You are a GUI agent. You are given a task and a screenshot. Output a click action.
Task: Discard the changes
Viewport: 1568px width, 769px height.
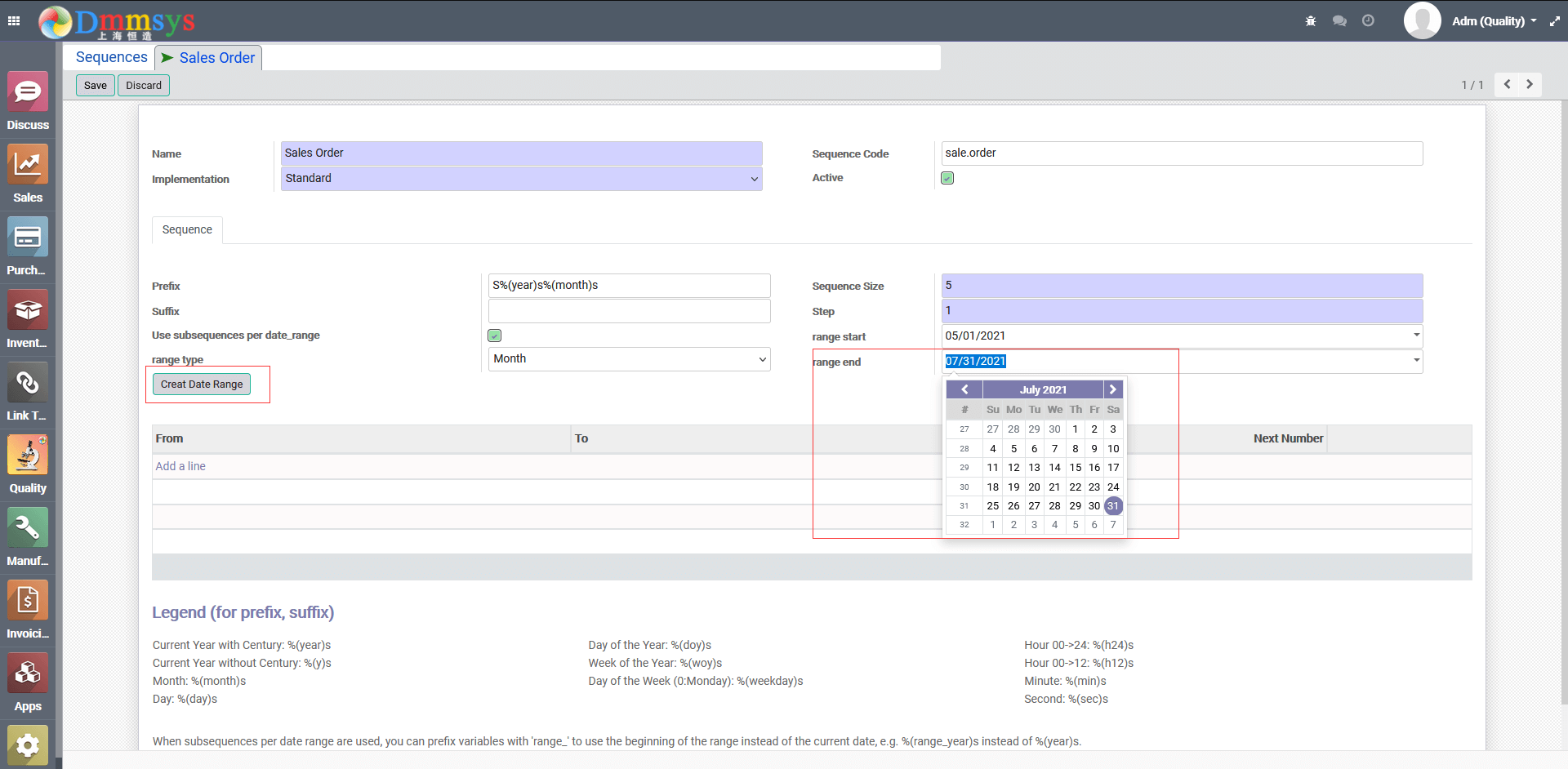(144, 85)
